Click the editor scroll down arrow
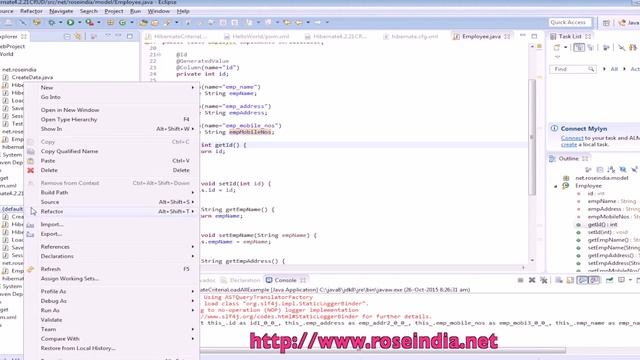 coord(532,260)
